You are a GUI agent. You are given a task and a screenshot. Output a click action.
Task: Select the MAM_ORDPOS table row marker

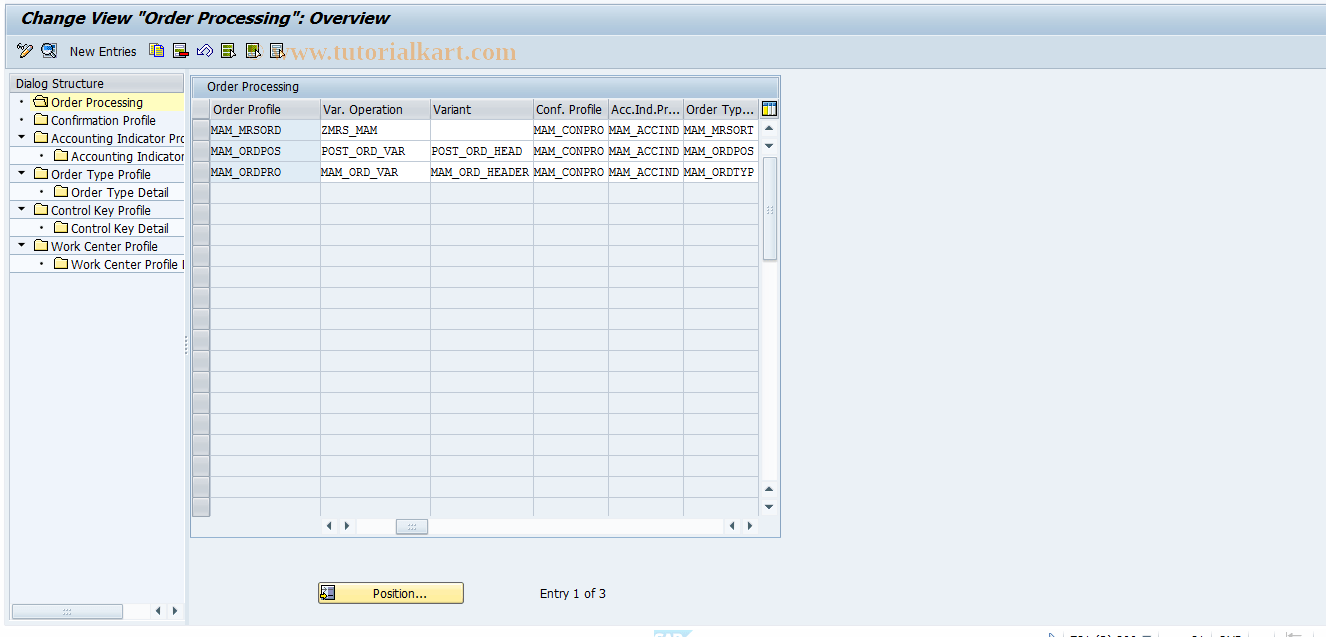pos(200,151)
